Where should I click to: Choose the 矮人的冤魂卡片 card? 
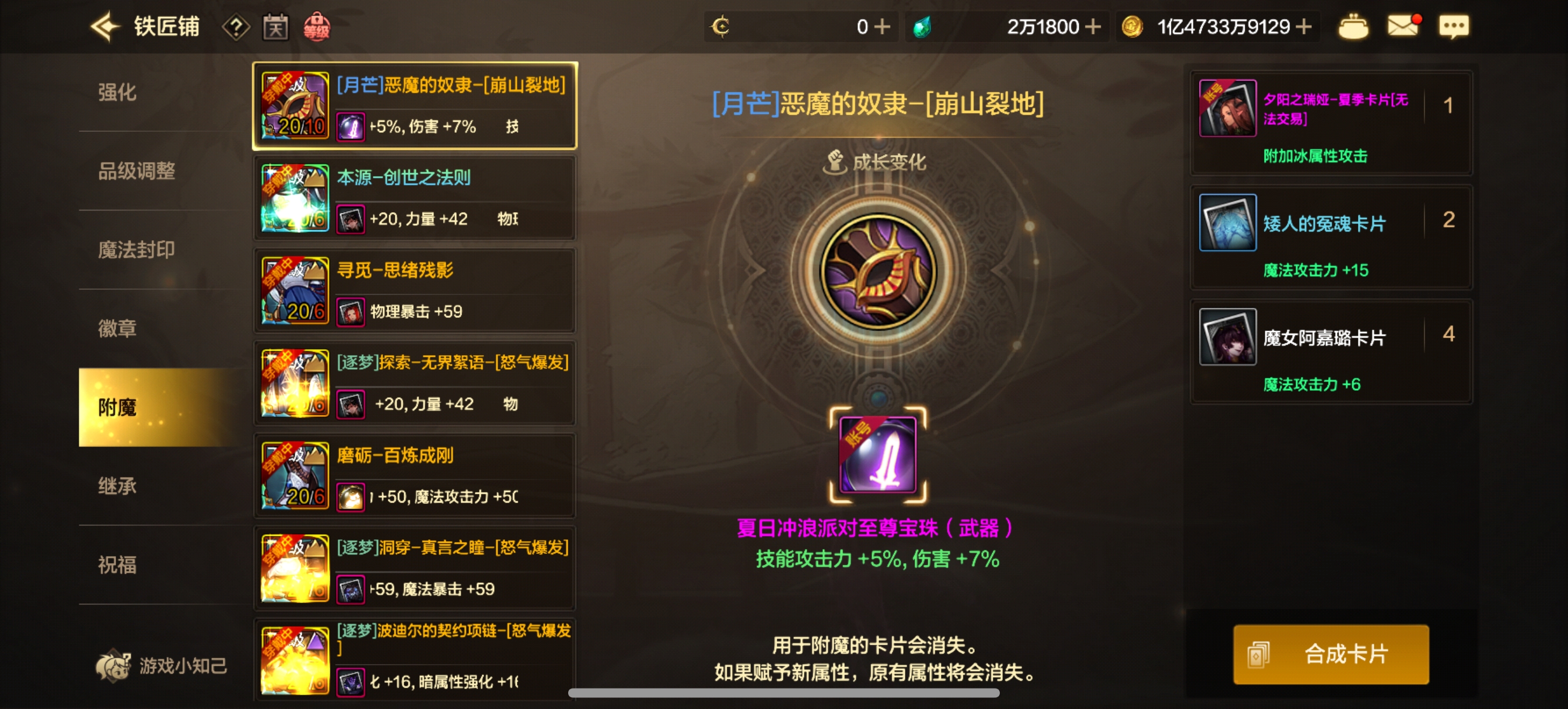(1331, 237)
